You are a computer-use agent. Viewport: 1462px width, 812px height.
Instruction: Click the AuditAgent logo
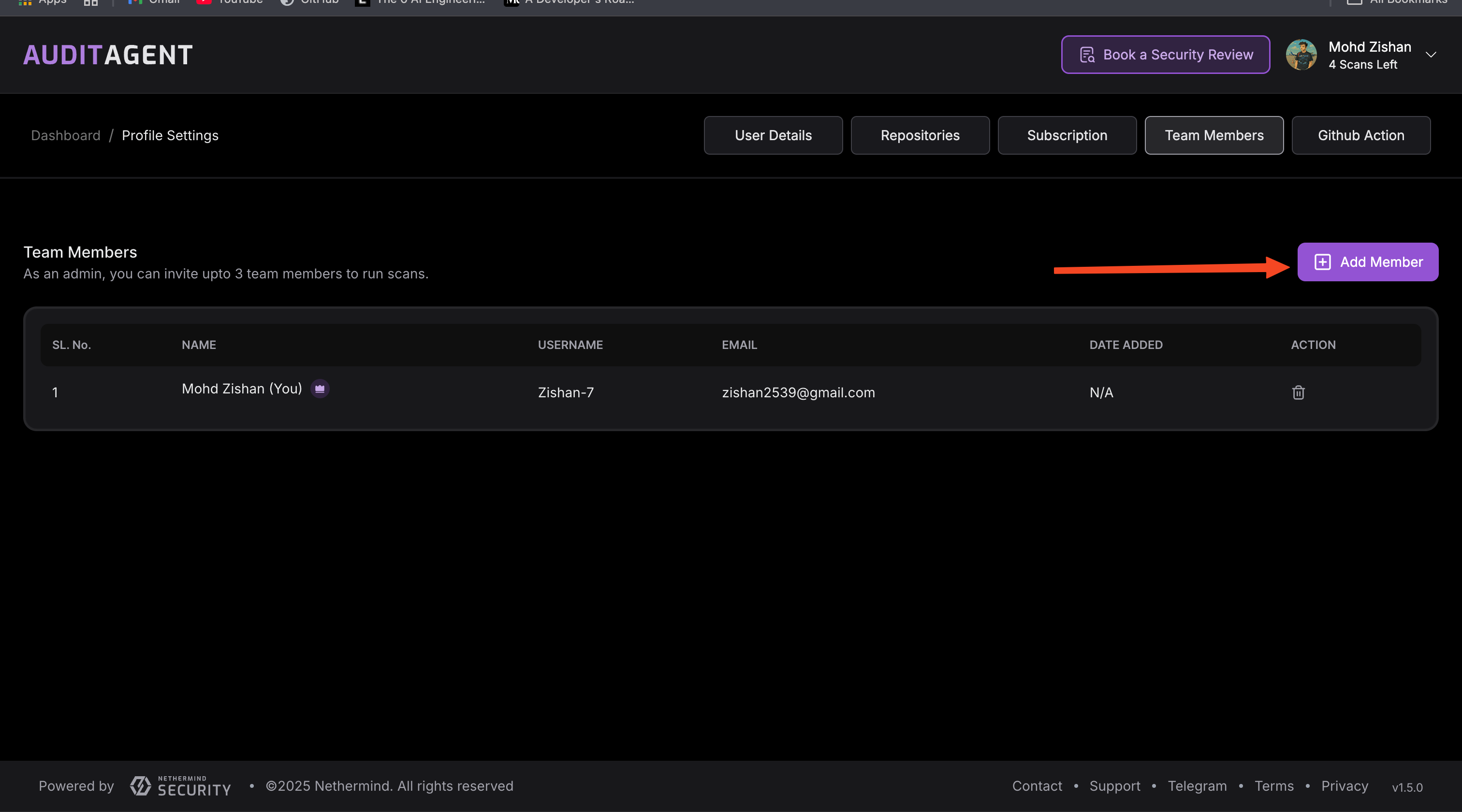(x=108, y=55)
